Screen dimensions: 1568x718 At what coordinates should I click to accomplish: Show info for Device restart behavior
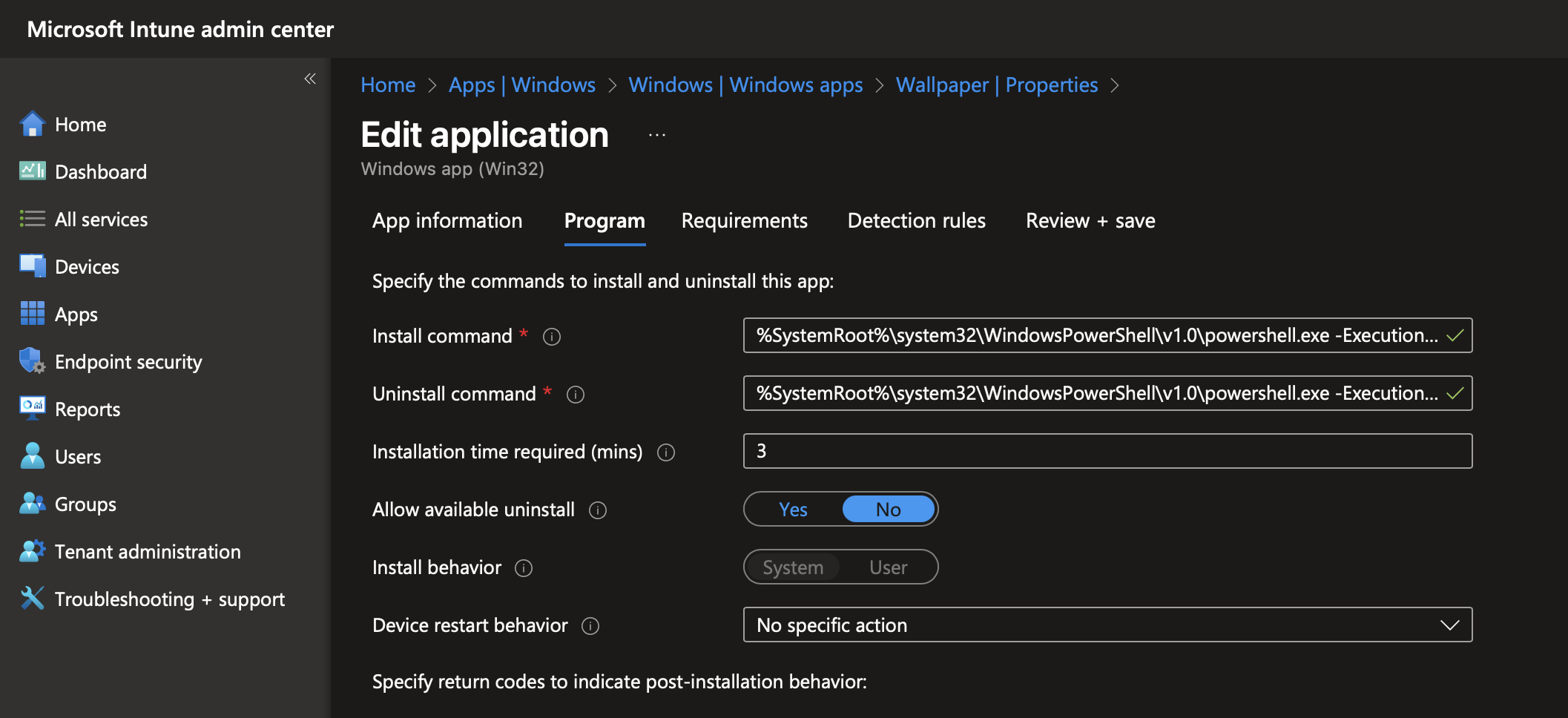click(590, 626)
